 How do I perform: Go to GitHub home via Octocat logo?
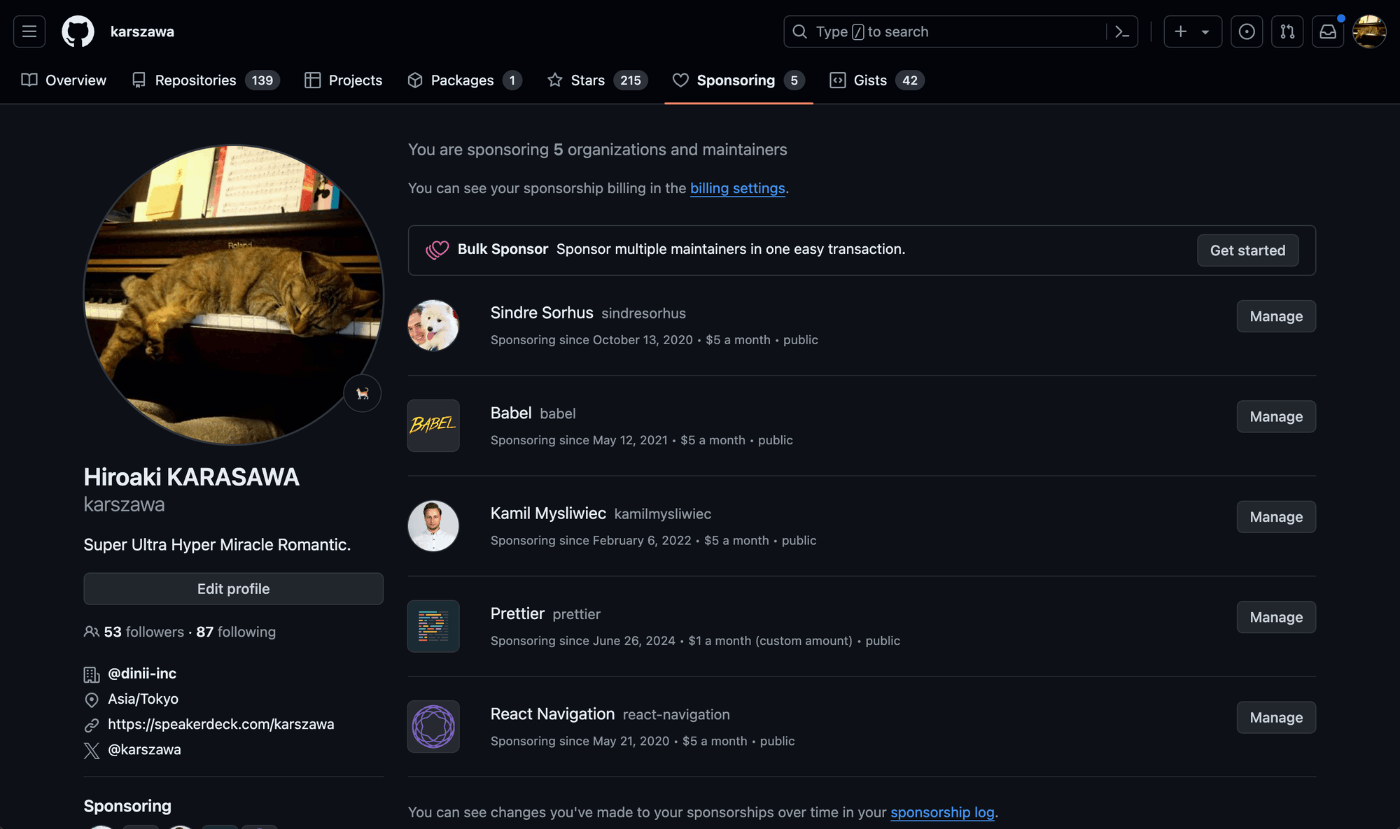coord(78,32)
